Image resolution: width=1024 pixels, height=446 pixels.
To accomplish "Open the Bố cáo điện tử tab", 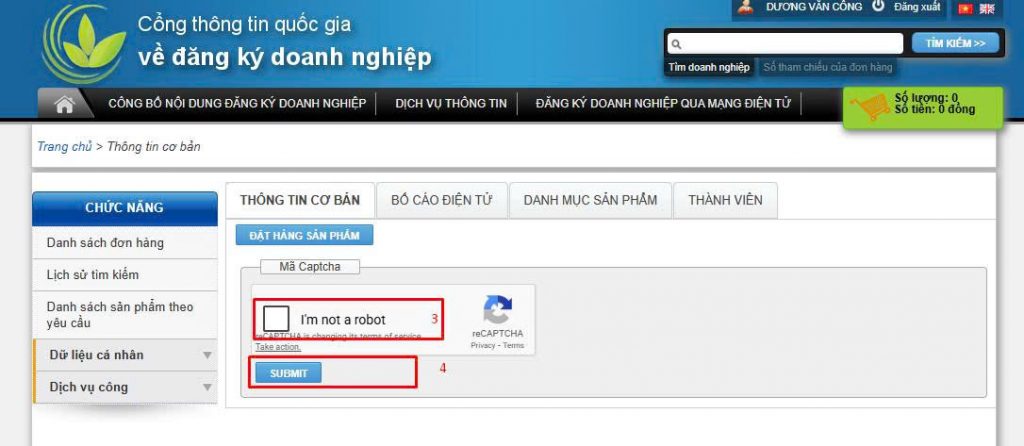I will pos(441,200).
